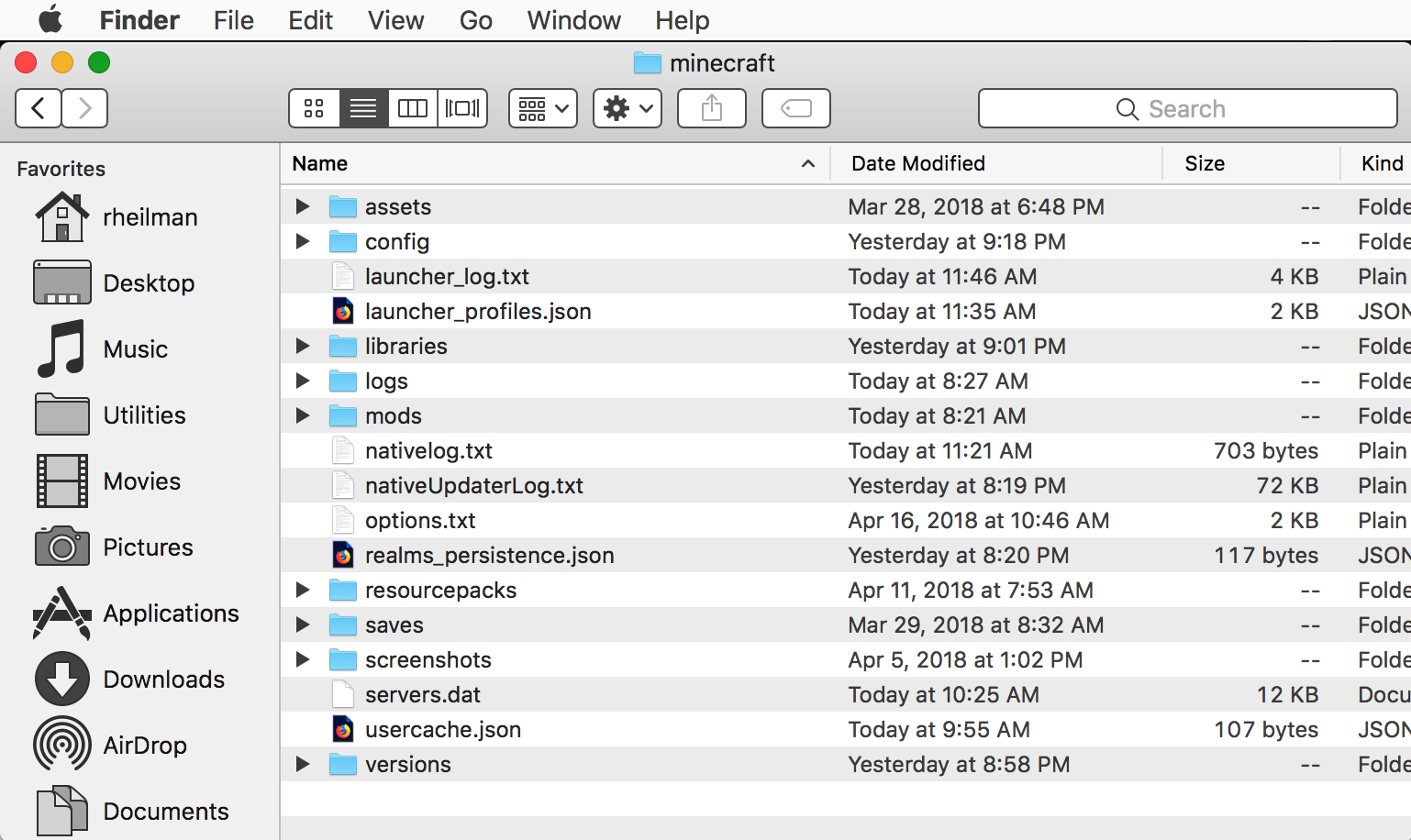Switch to column view
Image resolution: width=1411 pixels, height=840 pixels.
(x=413, y=108)
